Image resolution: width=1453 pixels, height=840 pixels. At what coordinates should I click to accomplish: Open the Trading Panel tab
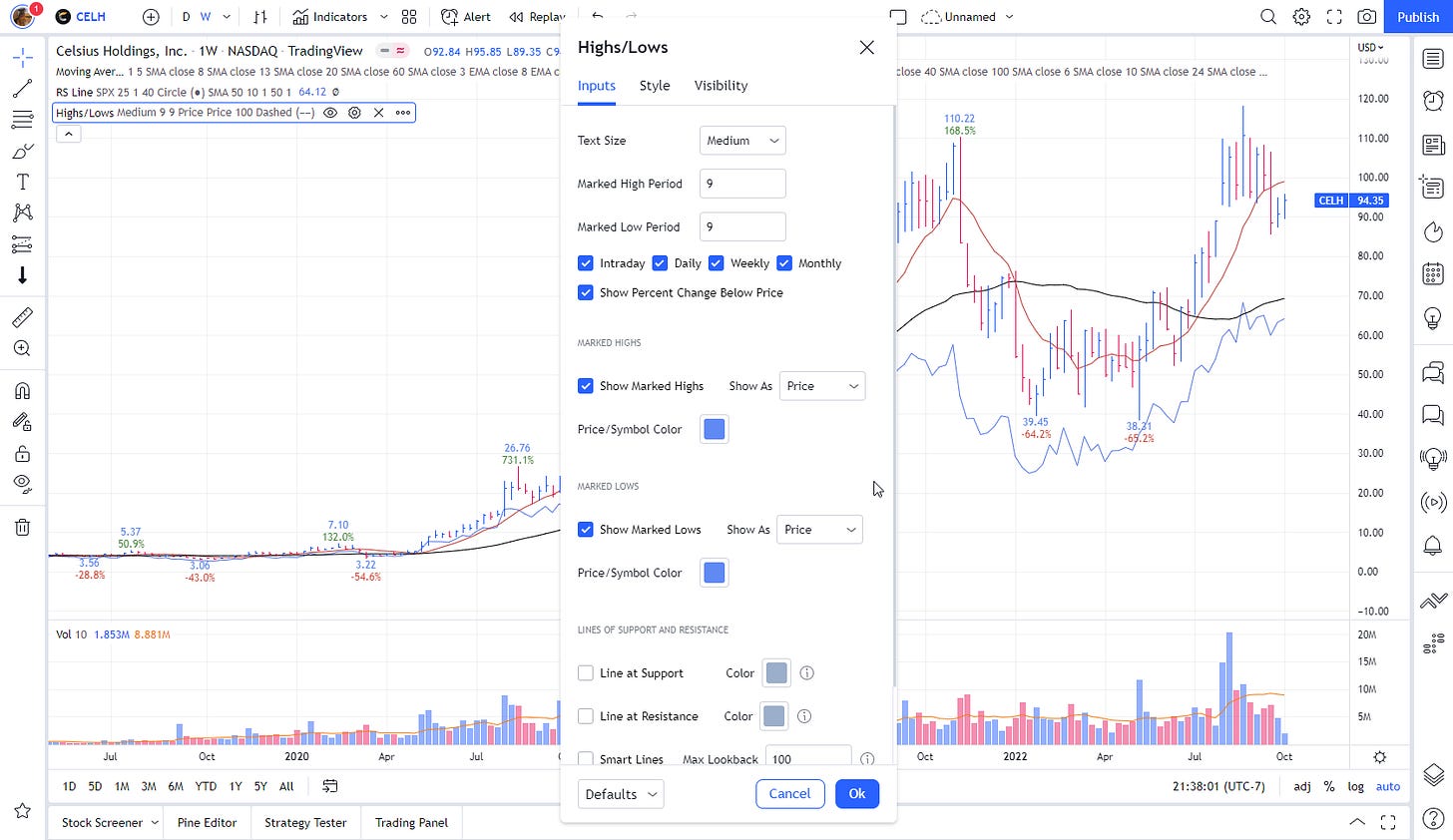pos(411,823)
